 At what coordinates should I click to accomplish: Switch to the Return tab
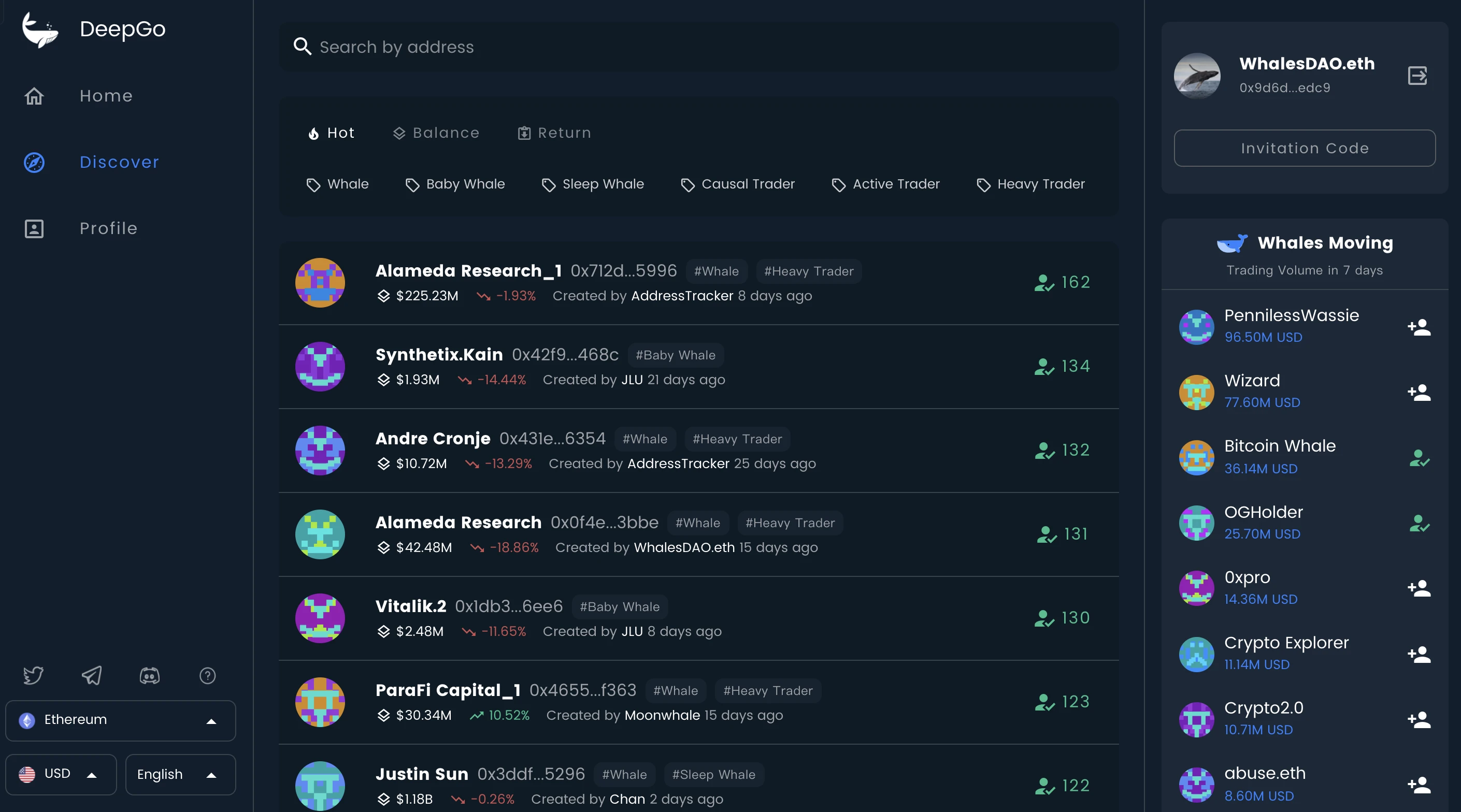pos(554,133)
